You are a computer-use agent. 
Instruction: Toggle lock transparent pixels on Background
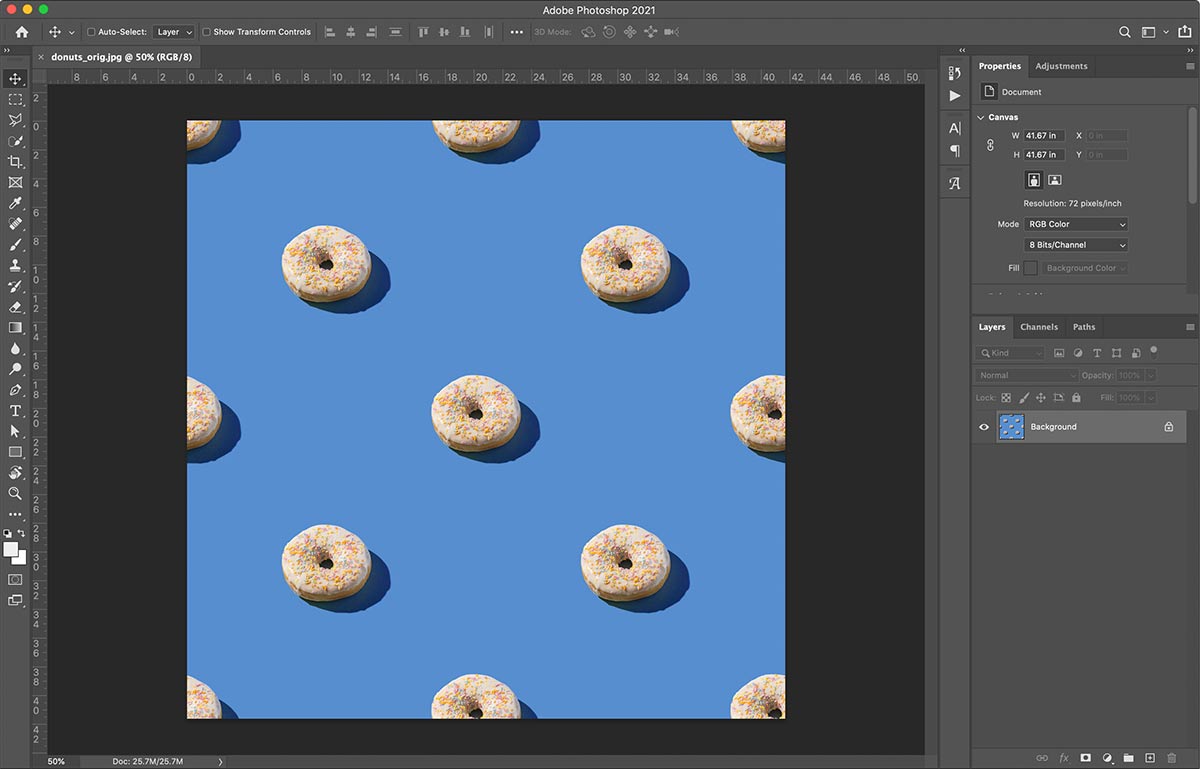pyautogui.click(x=1005, y=397)
